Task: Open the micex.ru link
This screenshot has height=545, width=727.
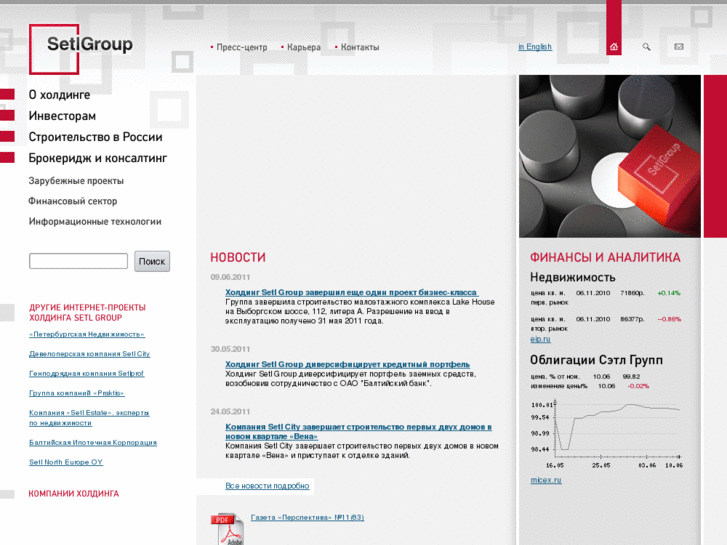Action: tap(546, 480)
